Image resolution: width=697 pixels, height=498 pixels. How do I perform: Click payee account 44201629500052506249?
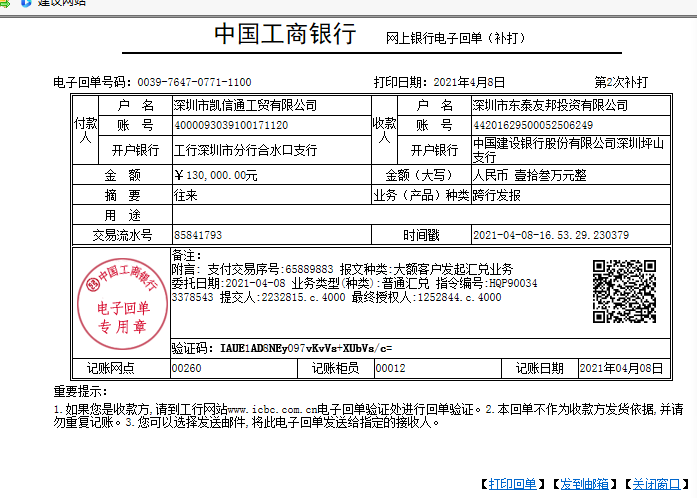[x=533, y=125]
